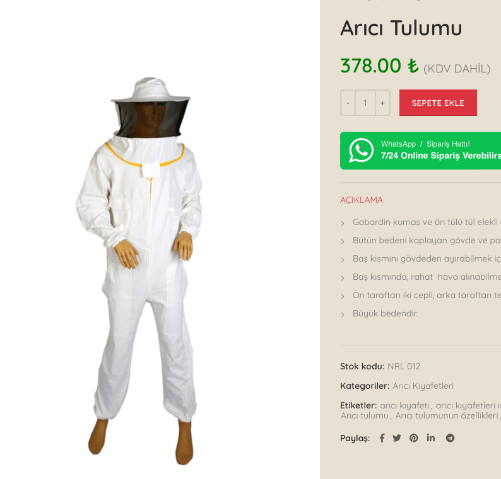
Task: Share product on Facebook icon
Action: click(x=382, y=438)
